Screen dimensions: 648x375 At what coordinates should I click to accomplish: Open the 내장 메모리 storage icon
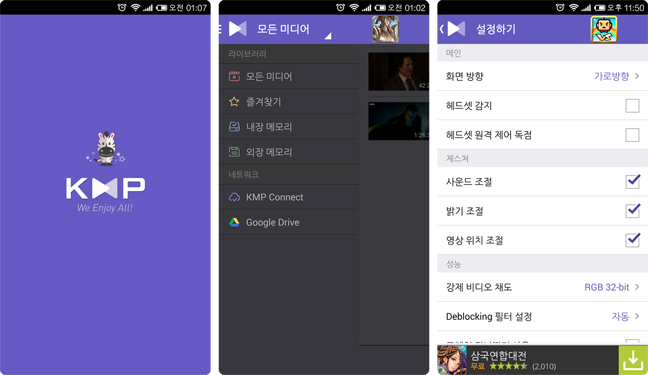[x=234, y=127]
